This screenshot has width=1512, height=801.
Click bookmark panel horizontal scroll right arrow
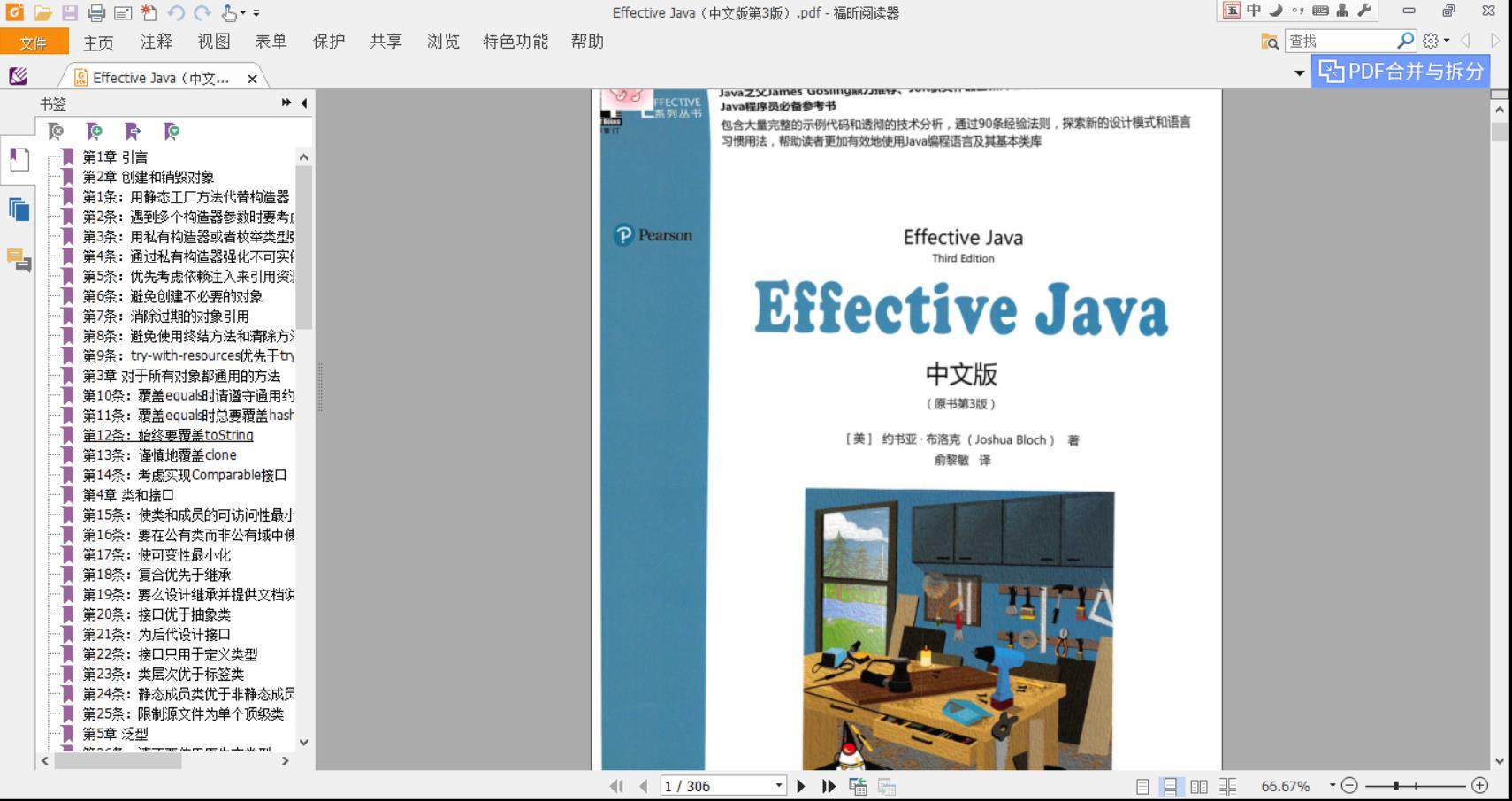pyautogui.click(x=285, y=760)
